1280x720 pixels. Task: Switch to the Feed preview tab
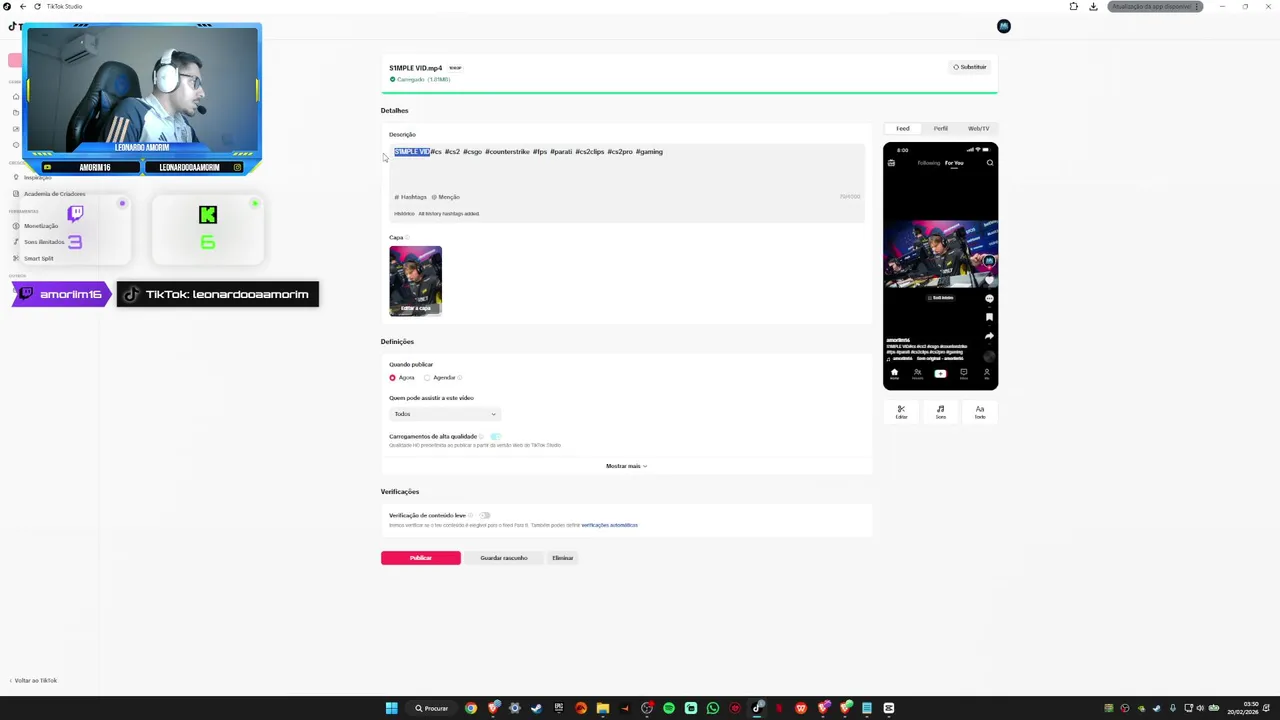903,128
